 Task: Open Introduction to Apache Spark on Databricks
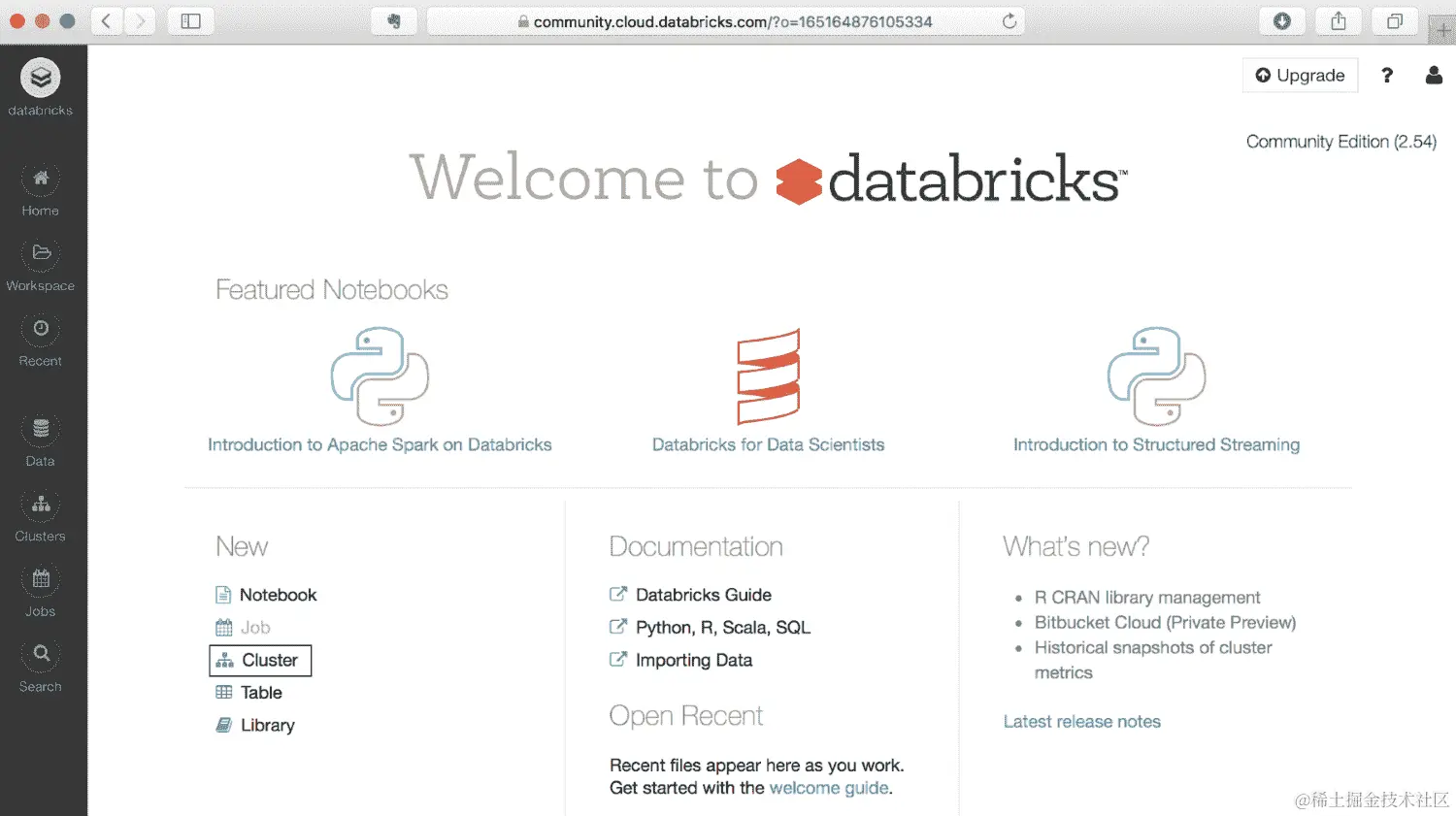point(380,444)
